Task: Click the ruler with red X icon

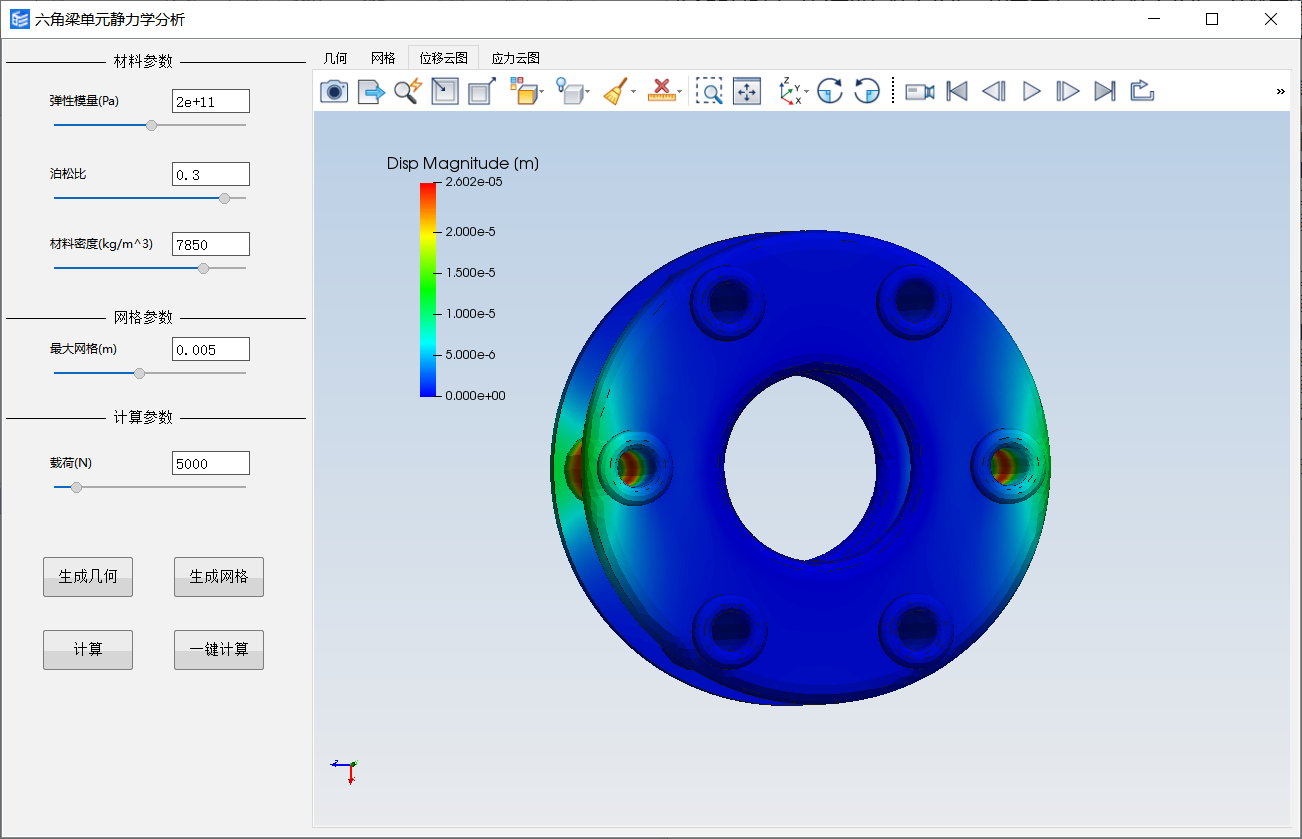Action: (x=661, y=92)
